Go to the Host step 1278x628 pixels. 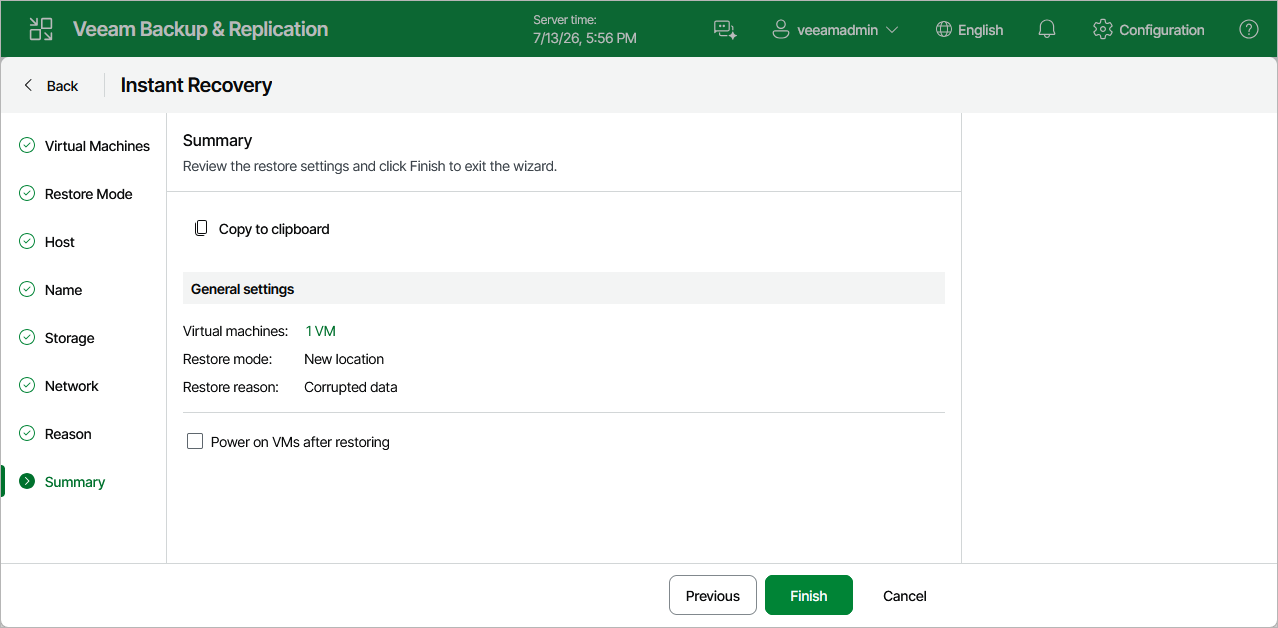[x=60, y=242]
